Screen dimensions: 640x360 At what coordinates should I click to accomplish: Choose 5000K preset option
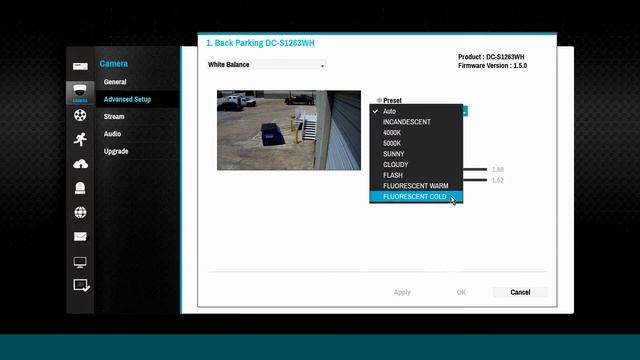click(x=416, y=143)
